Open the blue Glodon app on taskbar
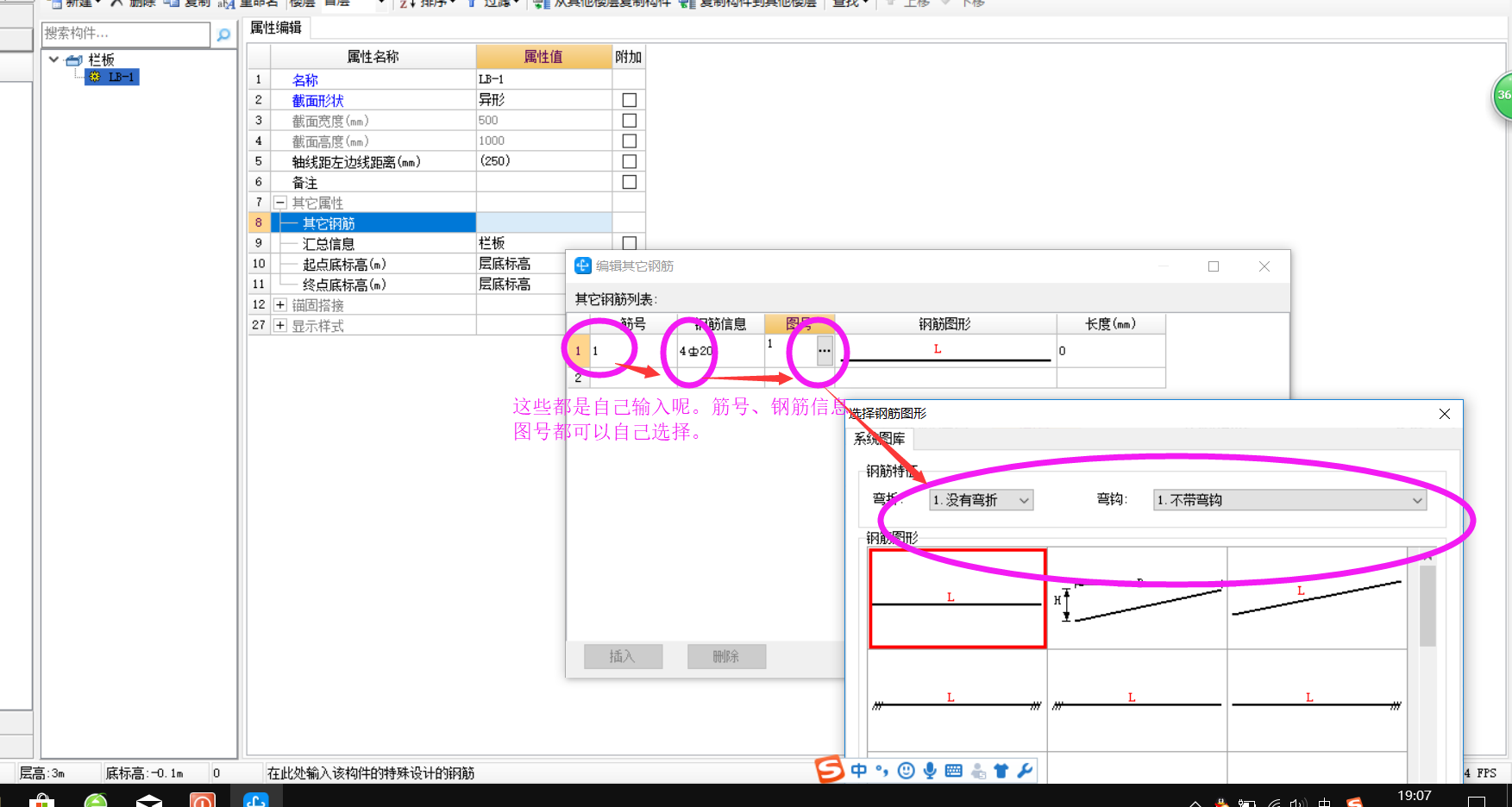Image resolution: width=1512 pixels, height=807 pixels. [x=256, y=799]
